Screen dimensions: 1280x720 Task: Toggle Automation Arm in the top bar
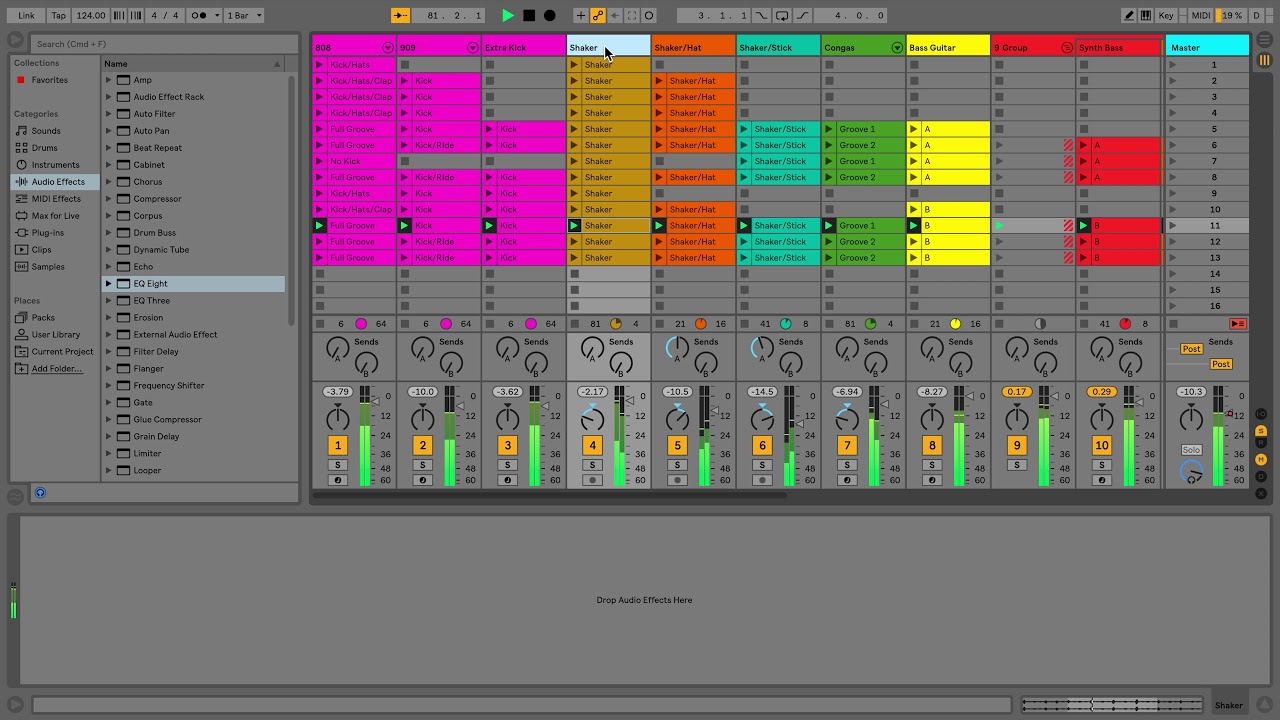coord(597,15)
